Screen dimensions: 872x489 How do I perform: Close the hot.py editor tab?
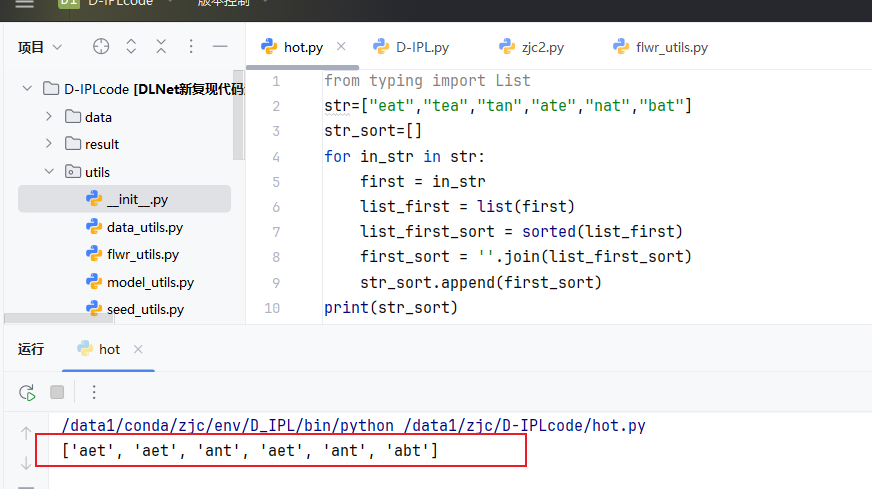[x=341, y=47]
